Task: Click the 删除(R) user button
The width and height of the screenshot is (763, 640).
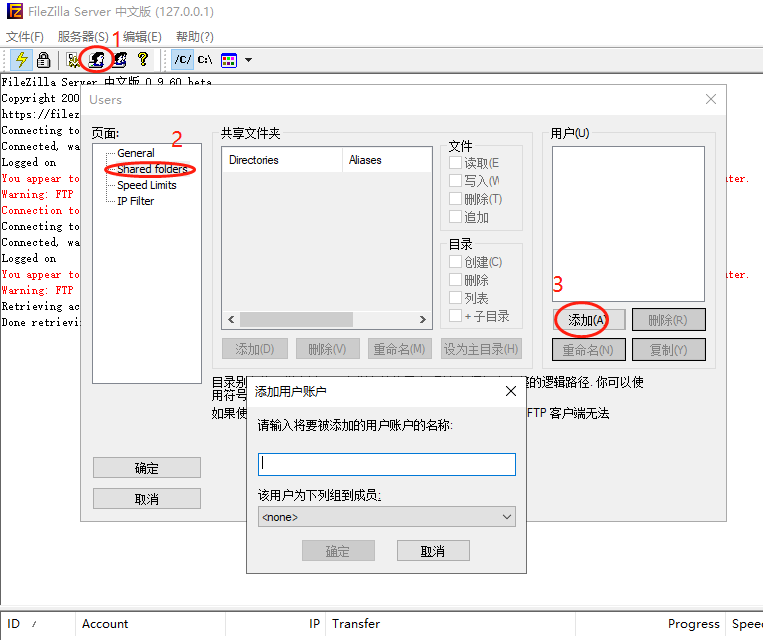Action: (669, 320)
